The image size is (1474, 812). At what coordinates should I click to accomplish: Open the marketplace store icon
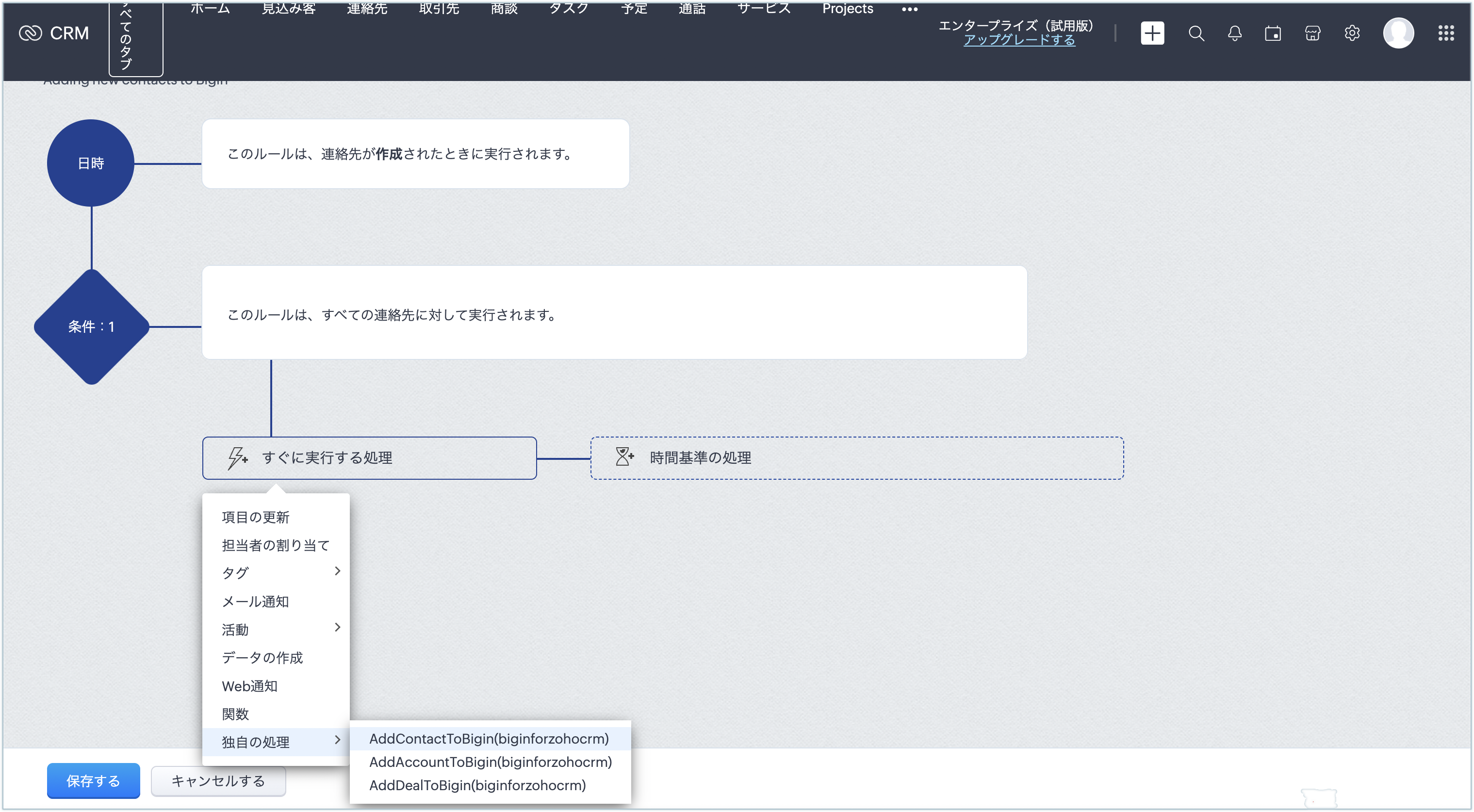[x=1312, y=33]
